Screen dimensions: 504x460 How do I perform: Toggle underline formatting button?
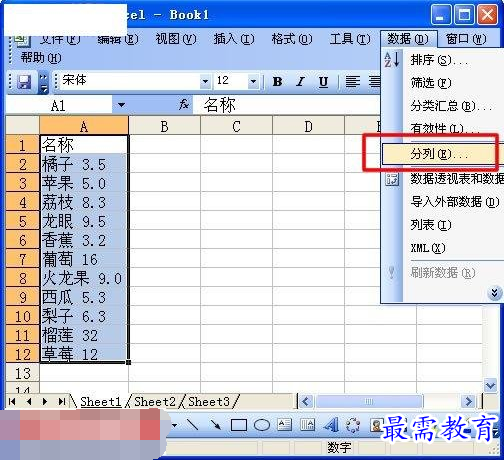pyautogui.click(x=323, y=82)
